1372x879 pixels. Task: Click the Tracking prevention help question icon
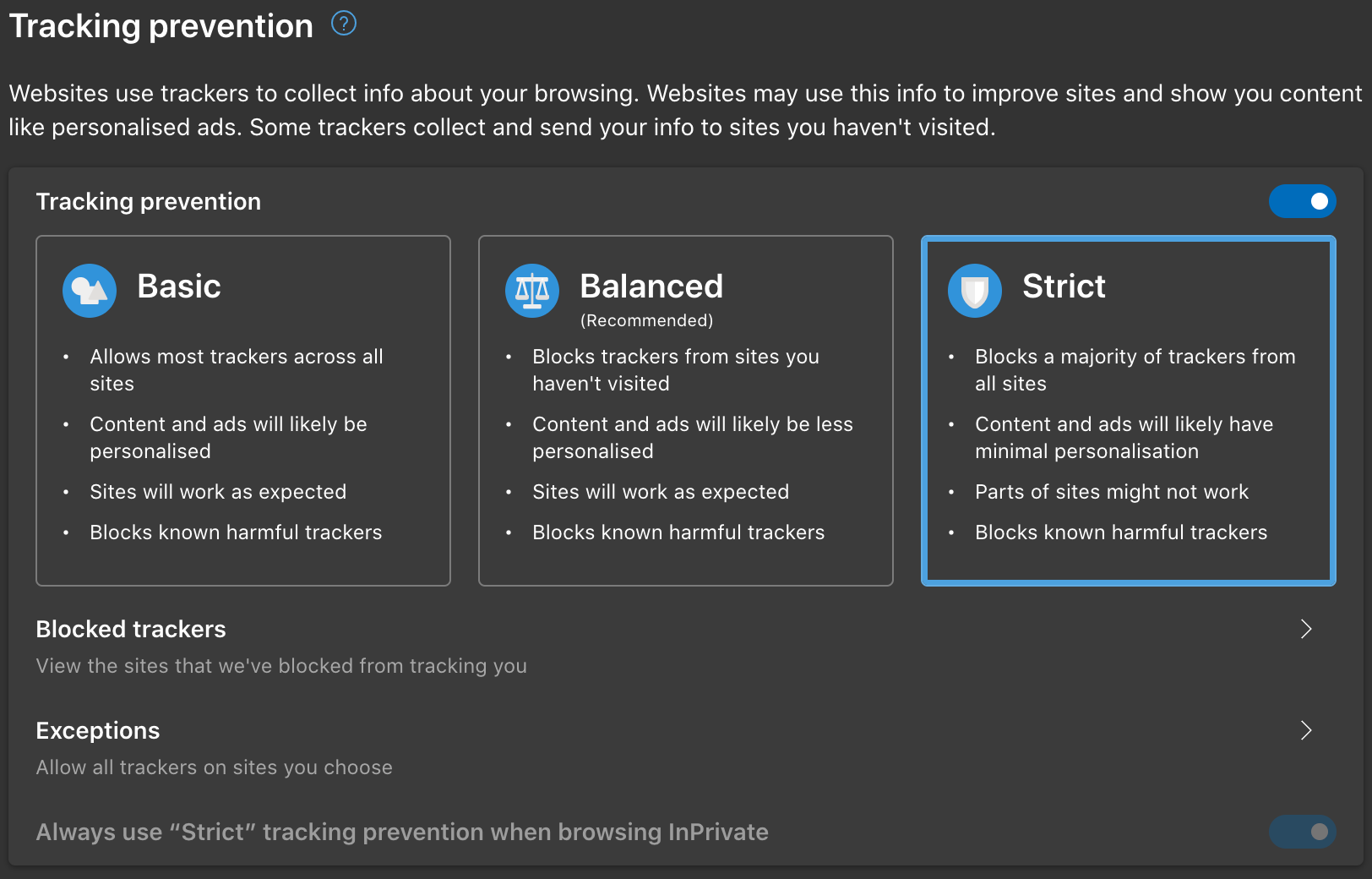pos(344,24)
